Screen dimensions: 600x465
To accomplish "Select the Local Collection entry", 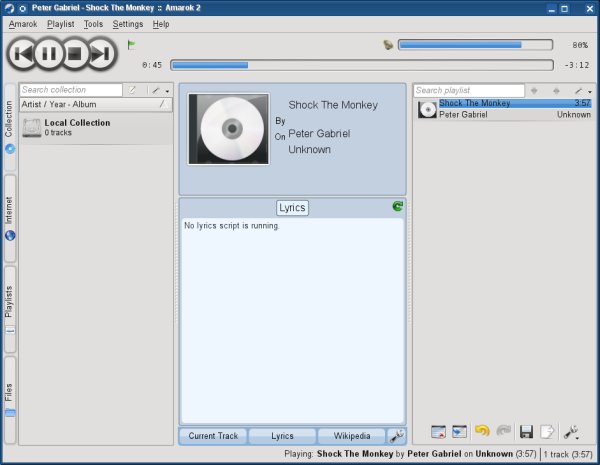I will tap(96, 128).
